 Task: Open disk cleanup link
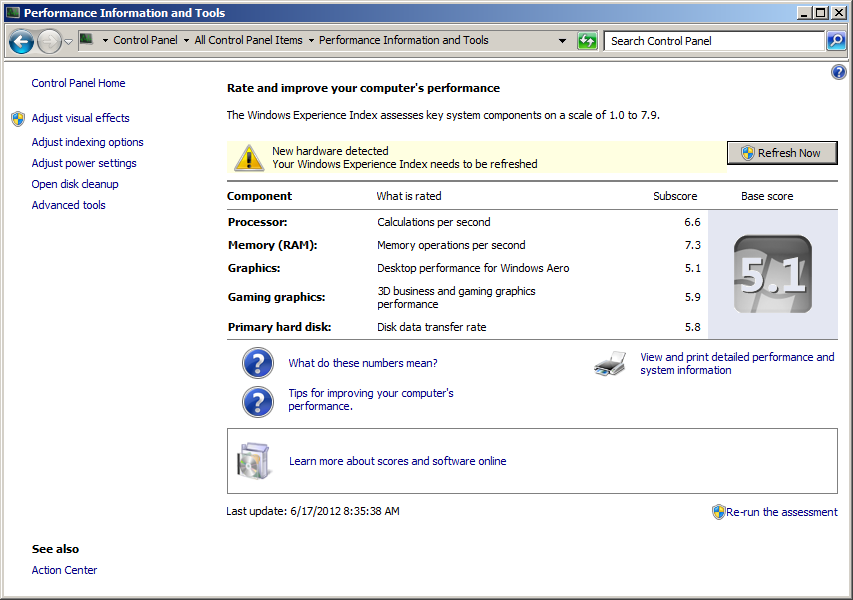75,184
